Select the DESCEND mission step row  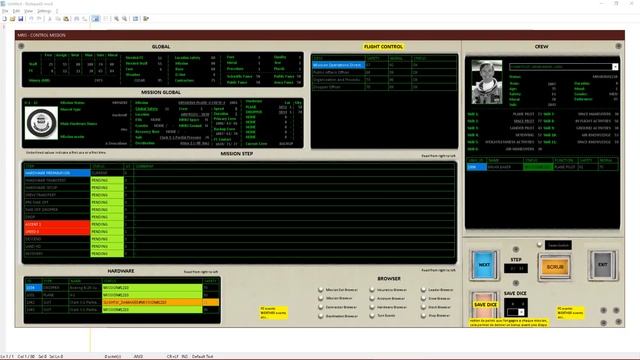240,239
